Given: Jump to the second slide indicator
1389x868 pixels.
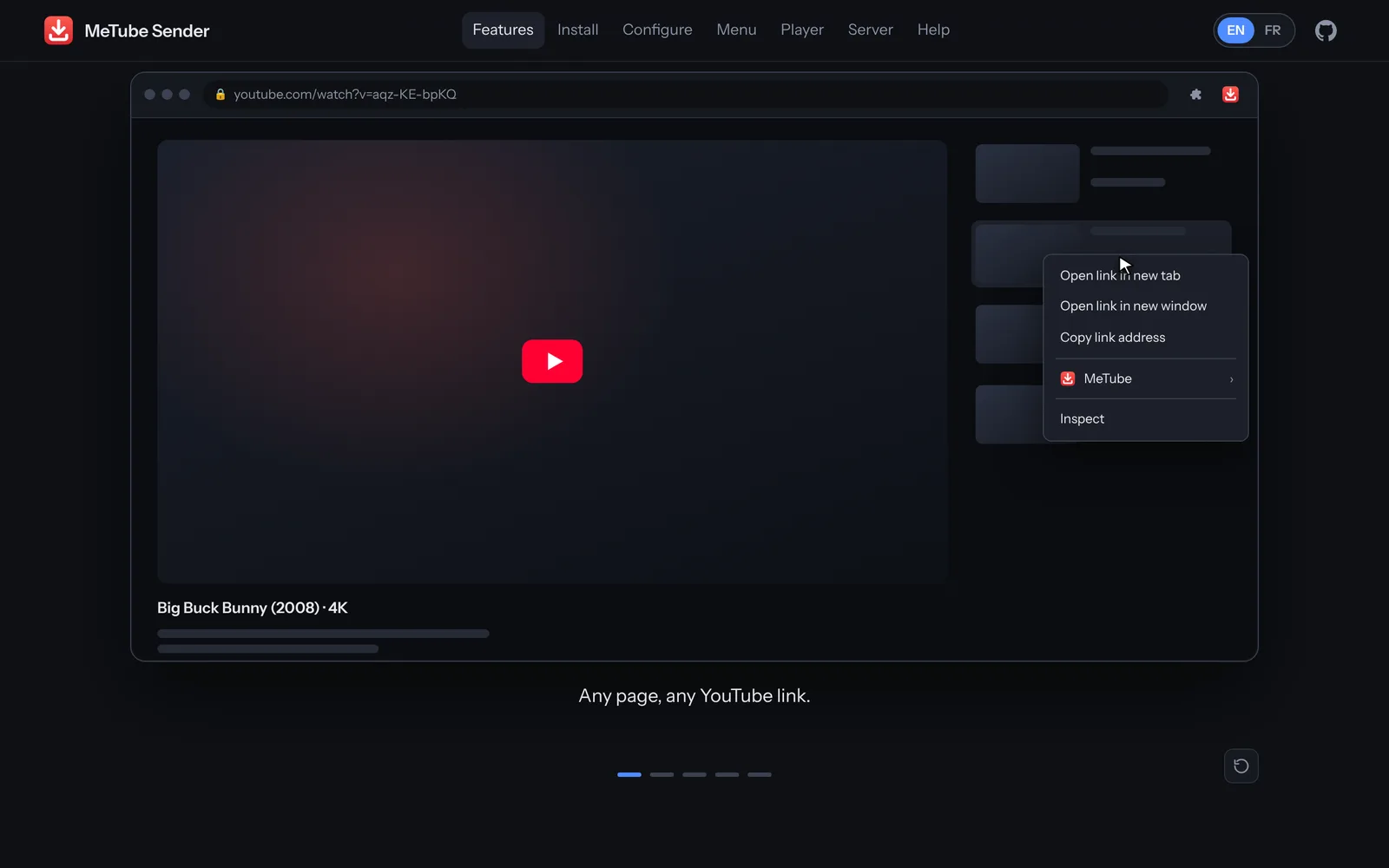Looking at the screenshot, I should (x=662, y=774).
